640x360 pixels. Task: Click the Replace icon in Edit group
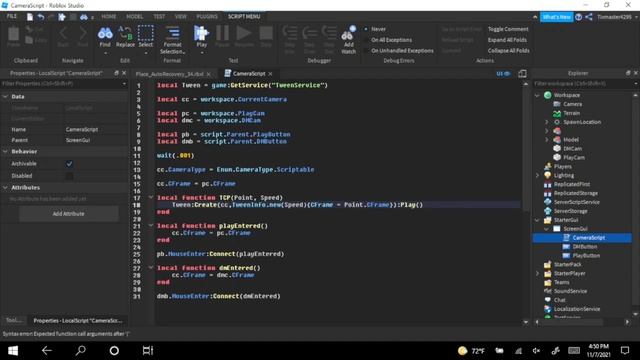125,34
